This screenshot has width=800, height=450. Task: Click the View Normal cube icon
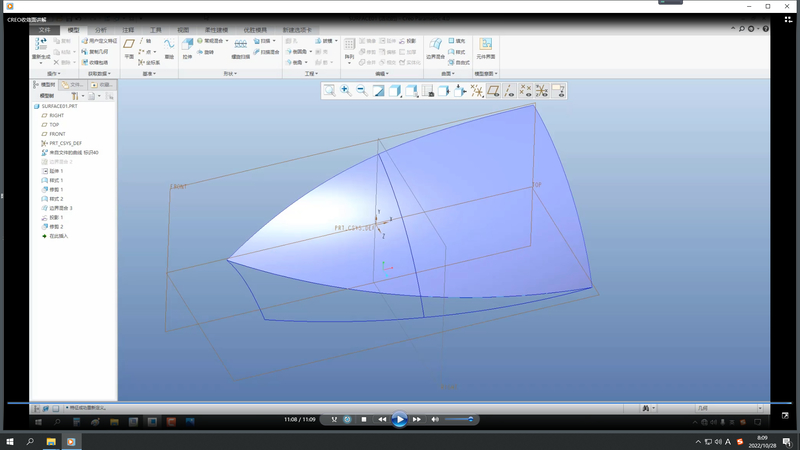pyautogui.click(x=444, y=91)
